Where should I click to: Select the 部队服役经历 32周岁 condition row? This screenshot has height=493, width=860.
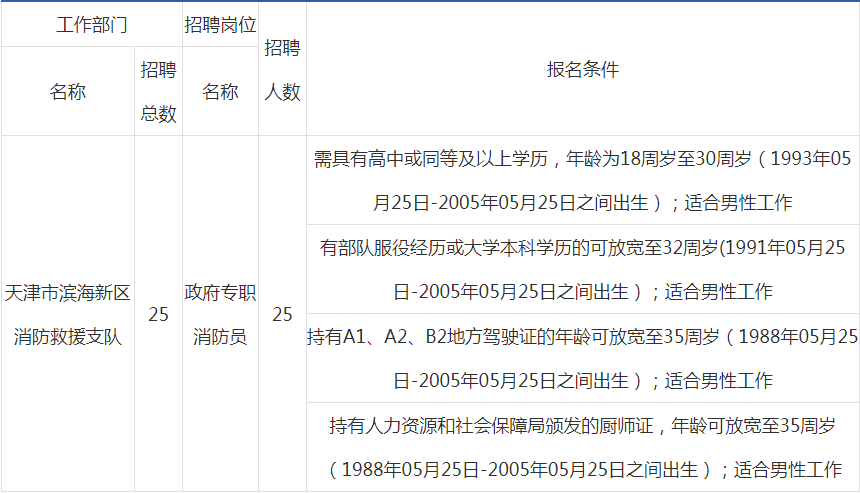coord(582,269)
